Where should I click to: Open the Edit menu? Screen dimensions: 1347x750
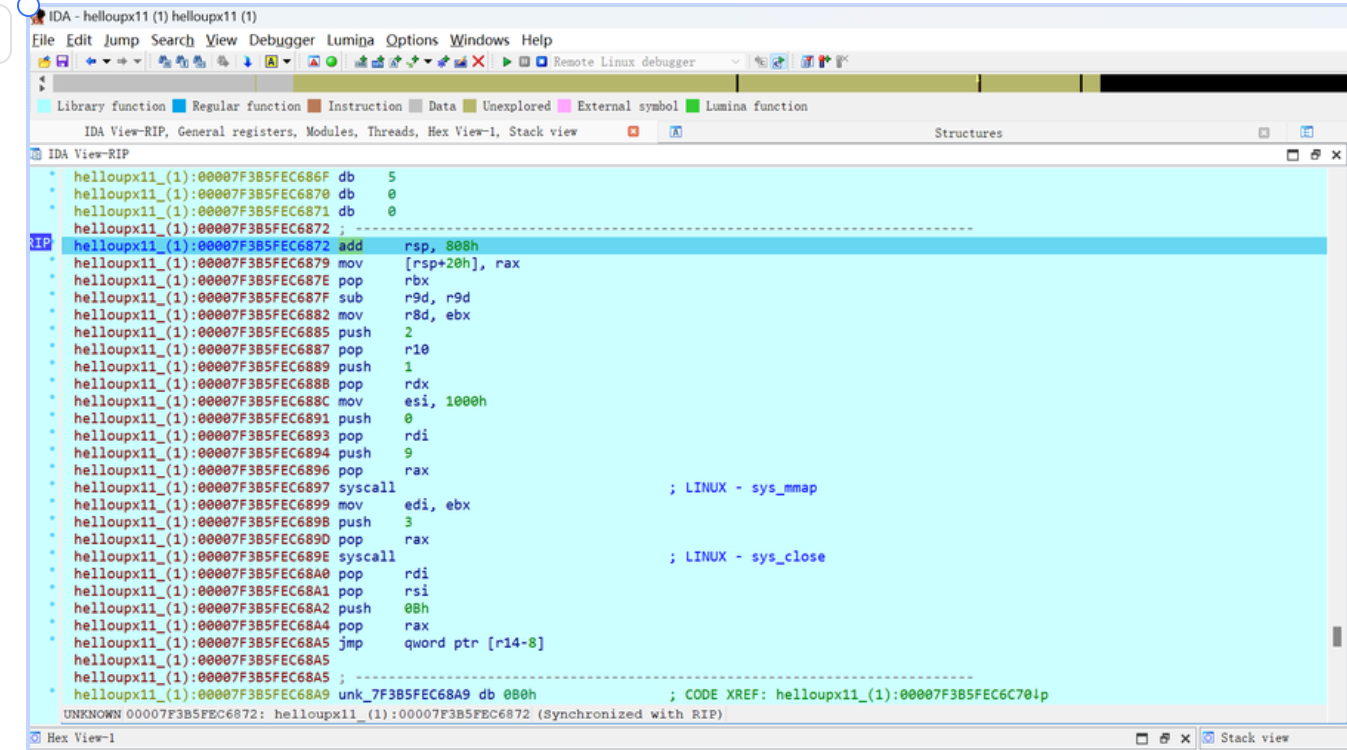(79, 40)
